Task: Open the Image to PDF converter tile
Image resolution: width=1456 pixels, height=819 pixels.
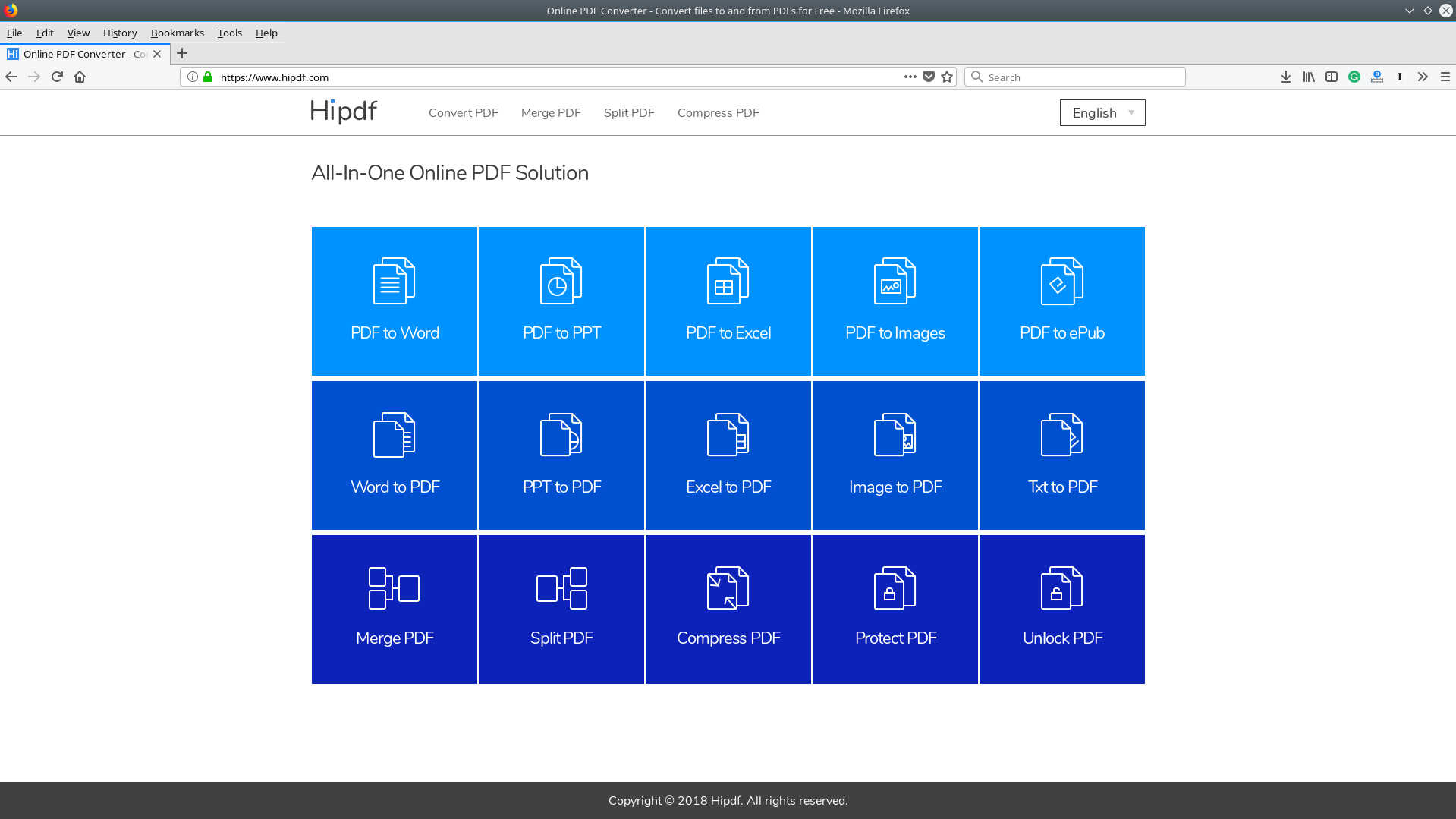Action: click(x=895, y=455)
